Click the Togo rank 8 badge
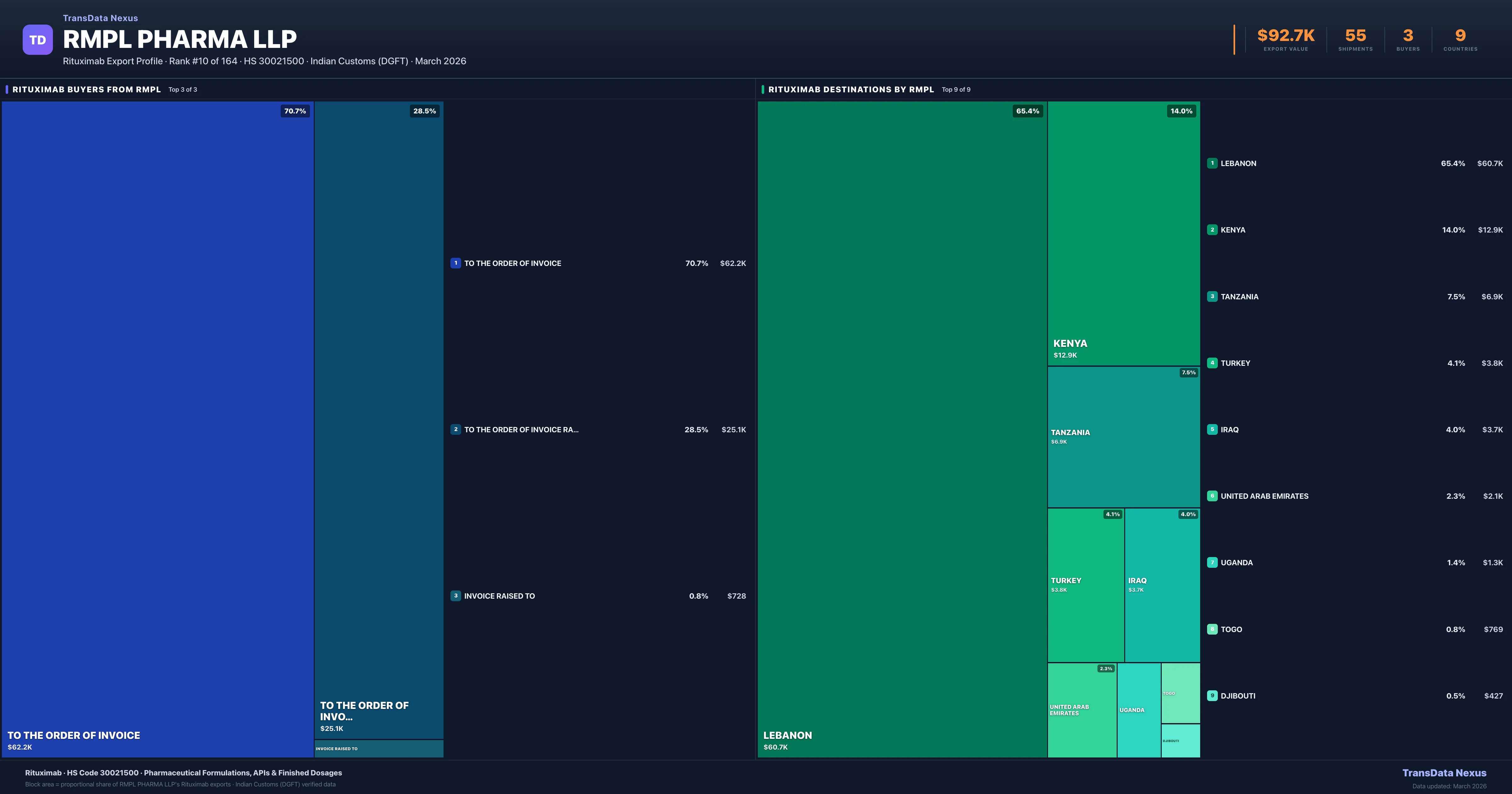Image resolution: width=1512 pixels, height=794 pixels. tap(1212, 629)
